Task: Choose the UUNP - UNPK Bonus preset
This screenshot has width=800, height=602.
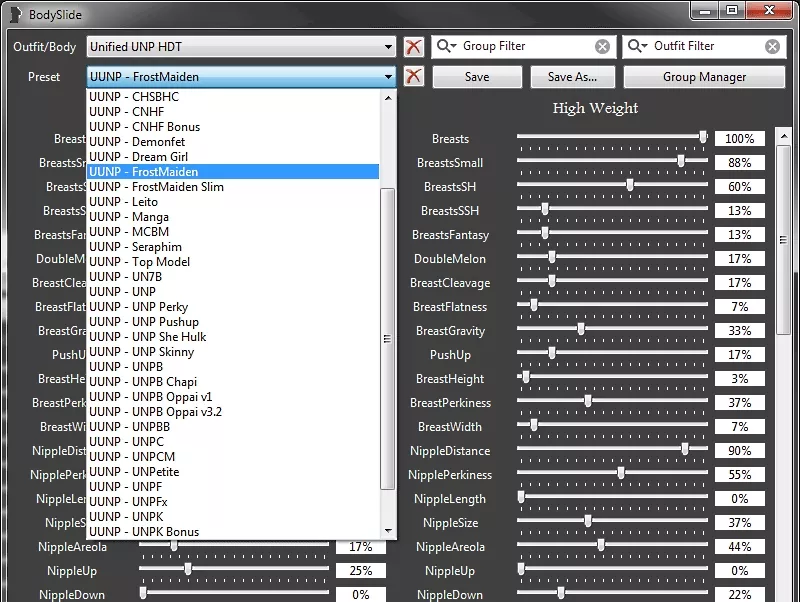Action: (233, 532)
